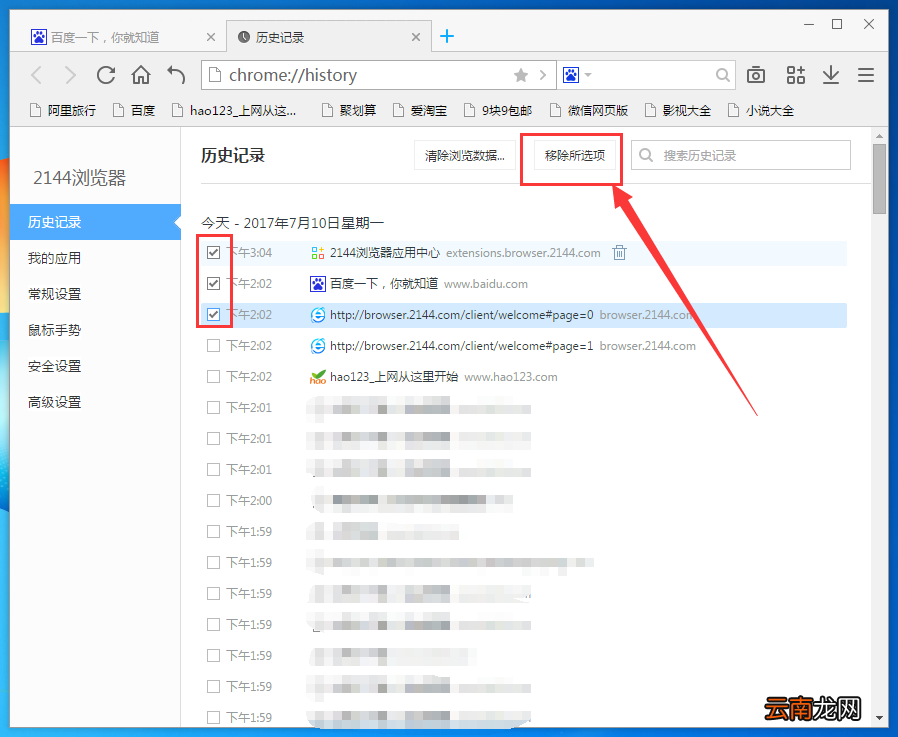The height and width of the screenshot is (737, 898).
Task: Click the 清除浏览数据... button
Action: [464, 155]
